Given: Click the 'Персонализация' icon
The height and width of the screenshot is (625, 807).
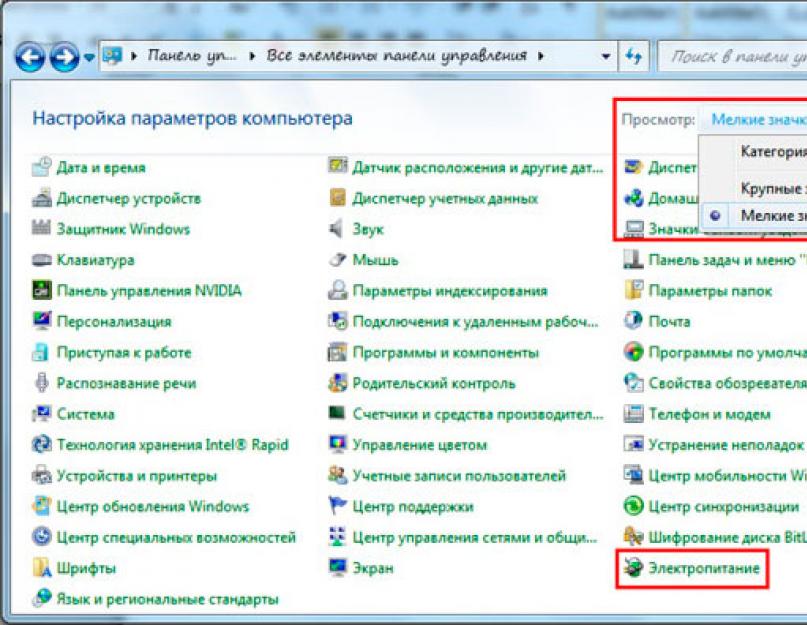Looking at the screenshot, I should [42, 321].
